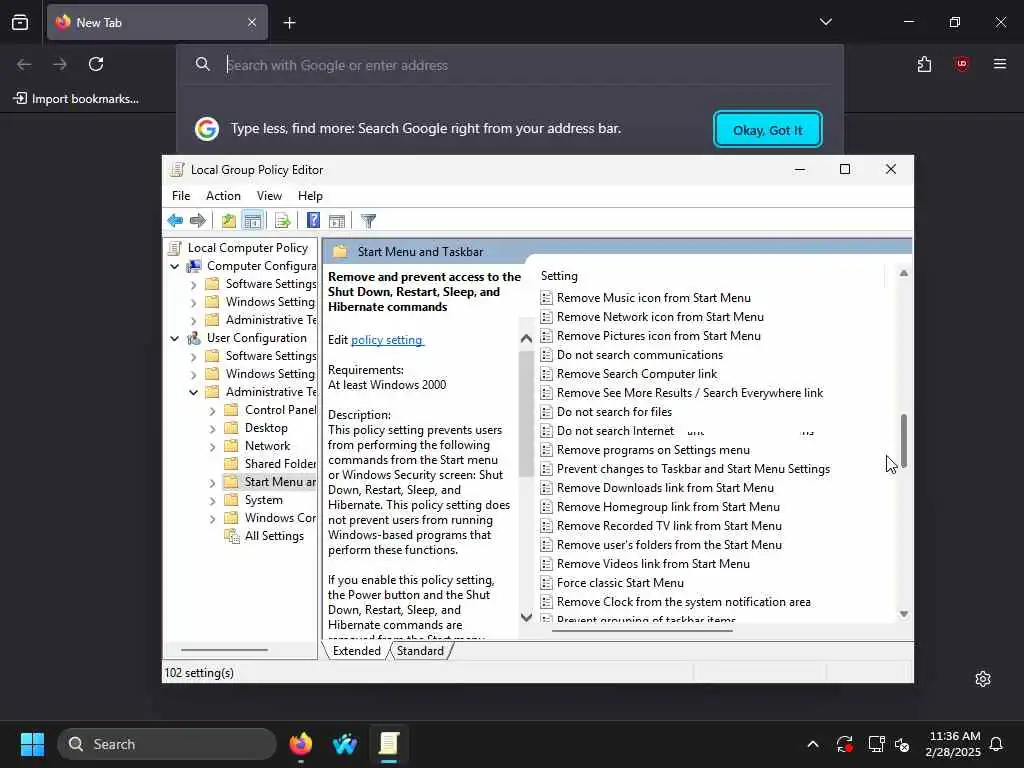This screenshot has width=1024, height=768.
Task: Expand System tree node
Action: pos(212,501)
